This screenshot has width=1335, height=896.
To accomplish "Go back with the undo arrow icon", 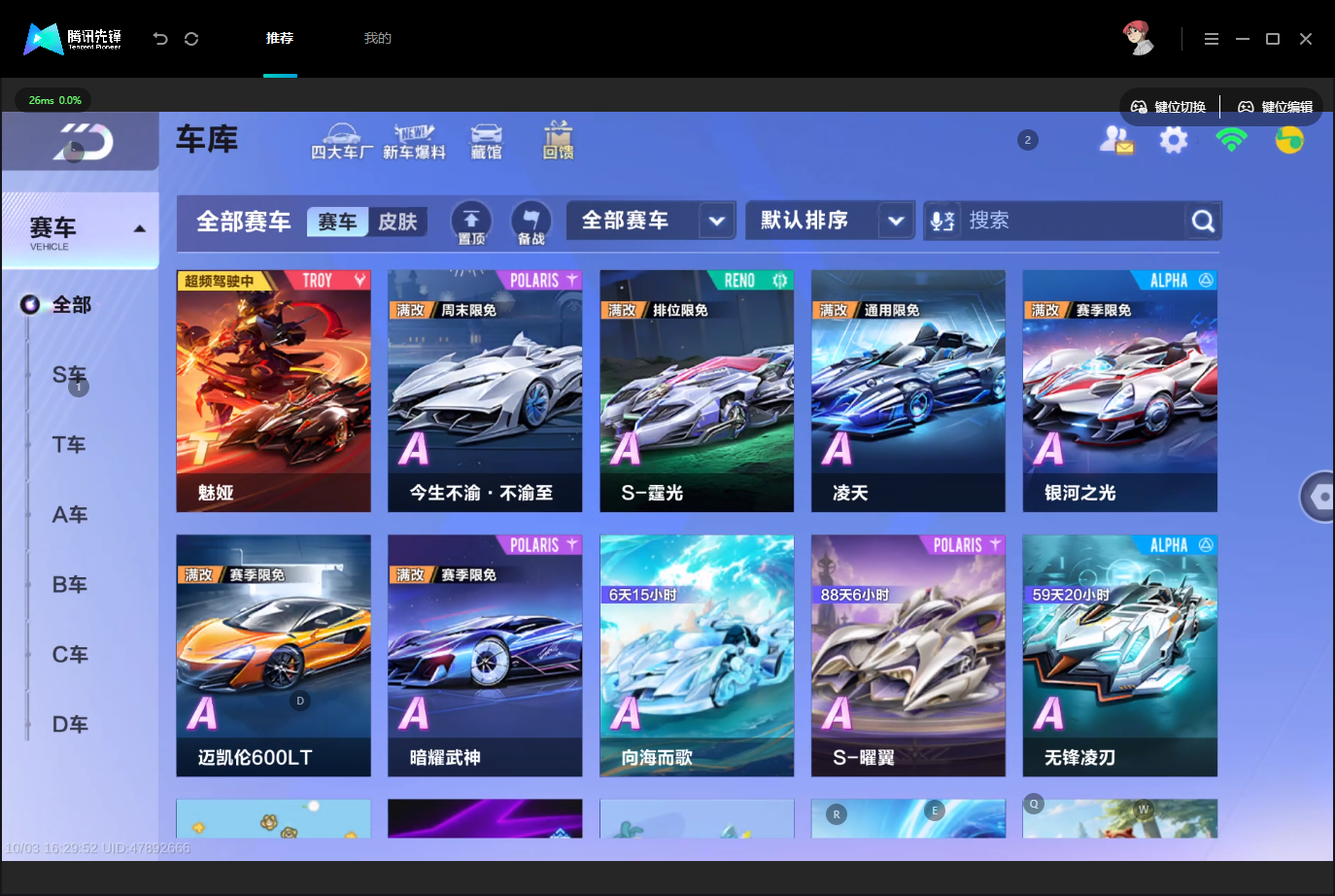I will (x=160, y=39).
